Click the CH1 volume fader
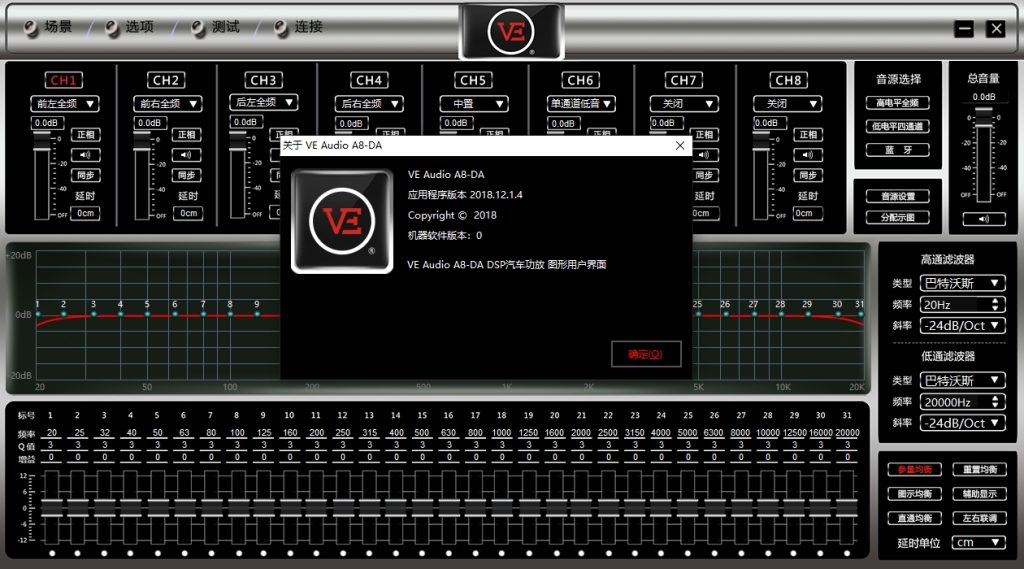Image resolution: width=1024 pixels, height=569 pixels. pyautogui.click(x=41, y=142)
